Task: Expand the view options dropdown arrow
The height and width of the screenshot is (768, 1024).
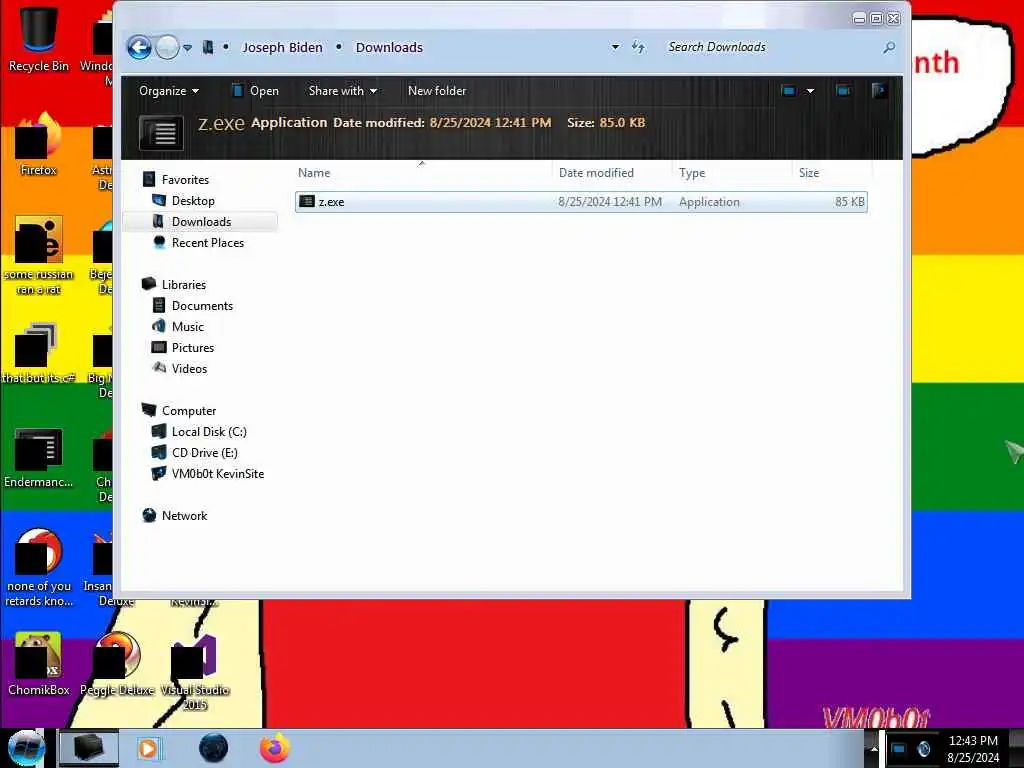Action: 810,91
